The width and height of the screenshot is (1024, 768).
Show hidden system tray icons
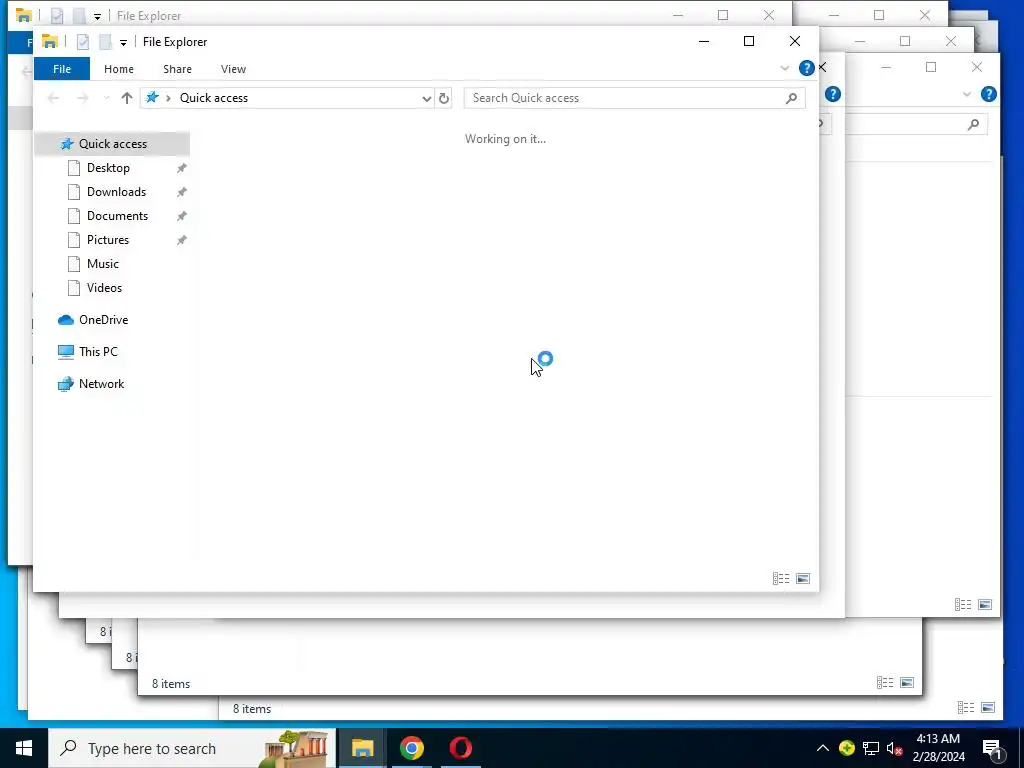pos(823,748)
